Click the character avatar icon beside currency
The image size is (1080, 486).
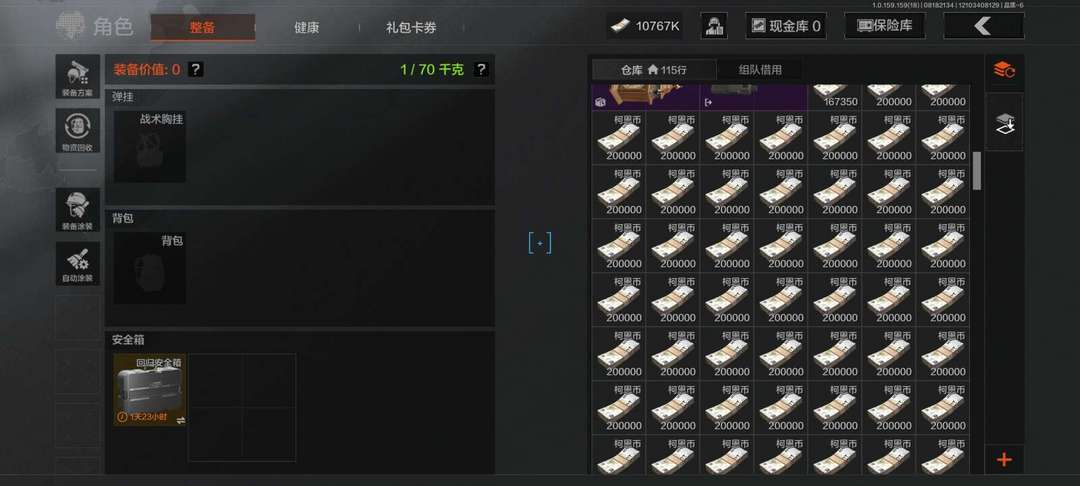[x=714, y=26]
